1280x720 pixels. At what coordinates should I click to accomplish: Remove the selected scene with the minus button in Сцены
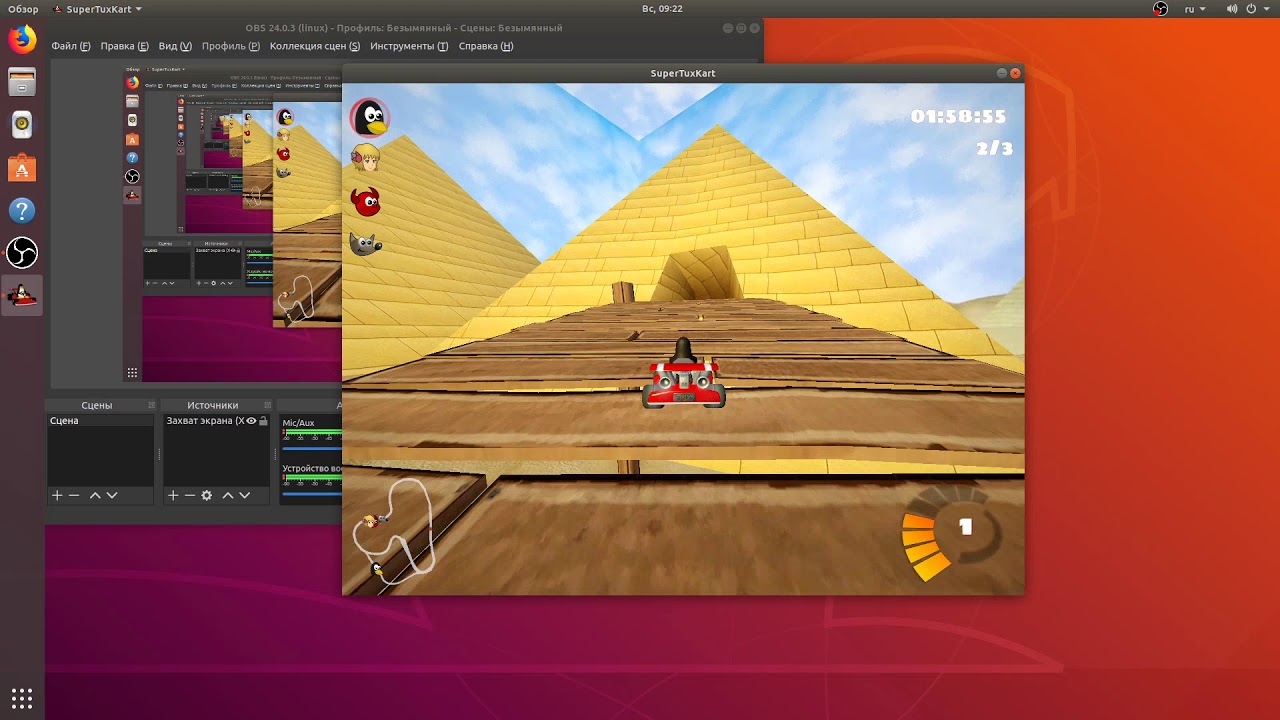pyautogui.click(x=74, y=495)
